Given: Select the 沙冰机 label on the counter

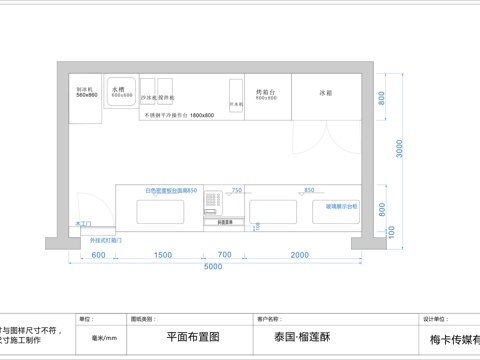Looking at the screenshot, I should 148,98.
